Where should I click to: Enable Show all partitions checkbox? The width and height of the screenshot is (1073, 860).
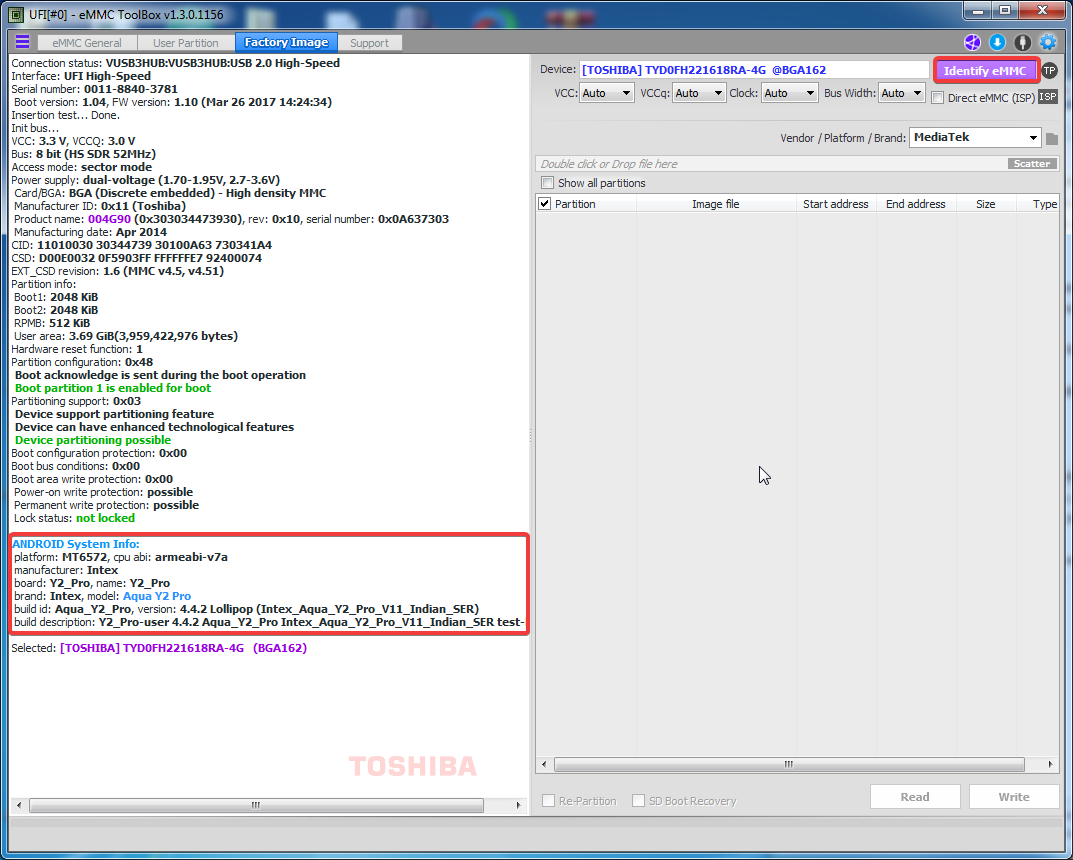click(547, 183)
